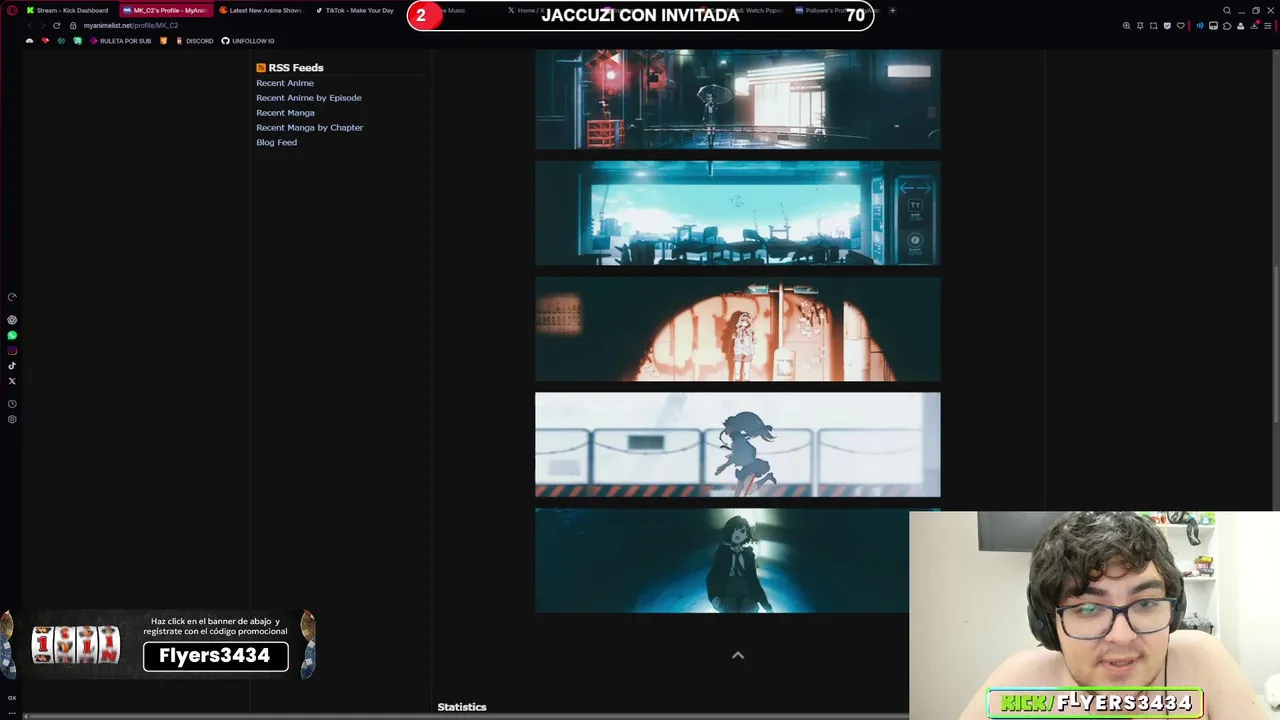Open Recent Manga by Chapter feed link

coord(310,128)
